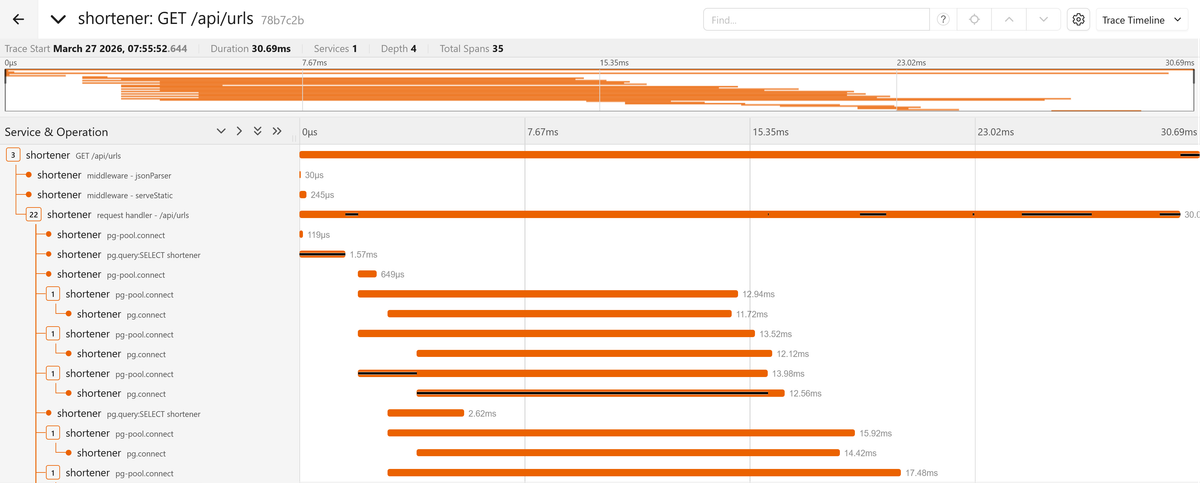Screen dimensions: 1200x483
Task: Click the 12.56ms pg.connect span bar
Action: pyautogui.click(x=601, y=393)
